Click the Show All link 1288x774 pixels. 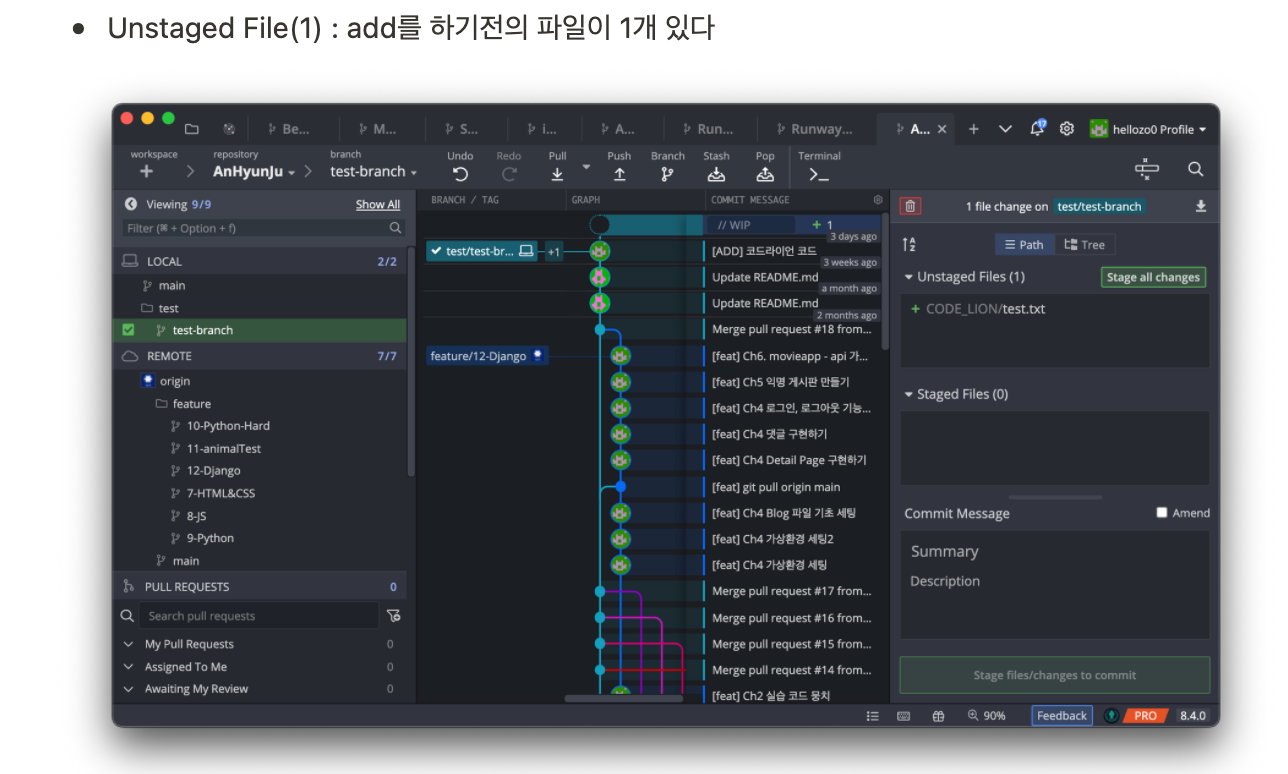(378, 204)
